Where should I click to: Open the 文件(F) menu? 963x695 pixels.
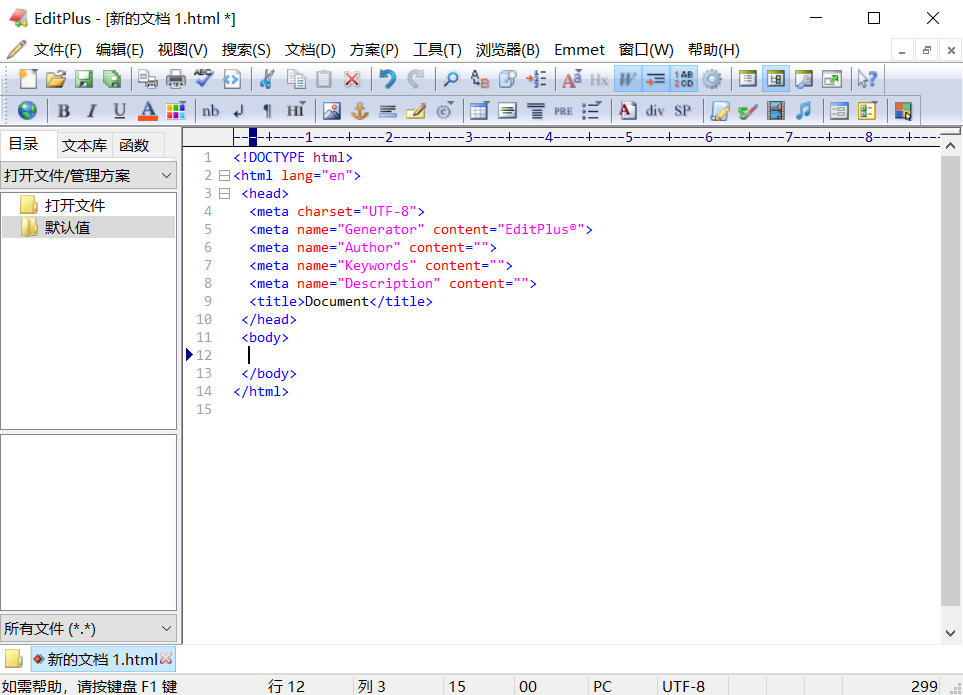[x=57, y=50]
